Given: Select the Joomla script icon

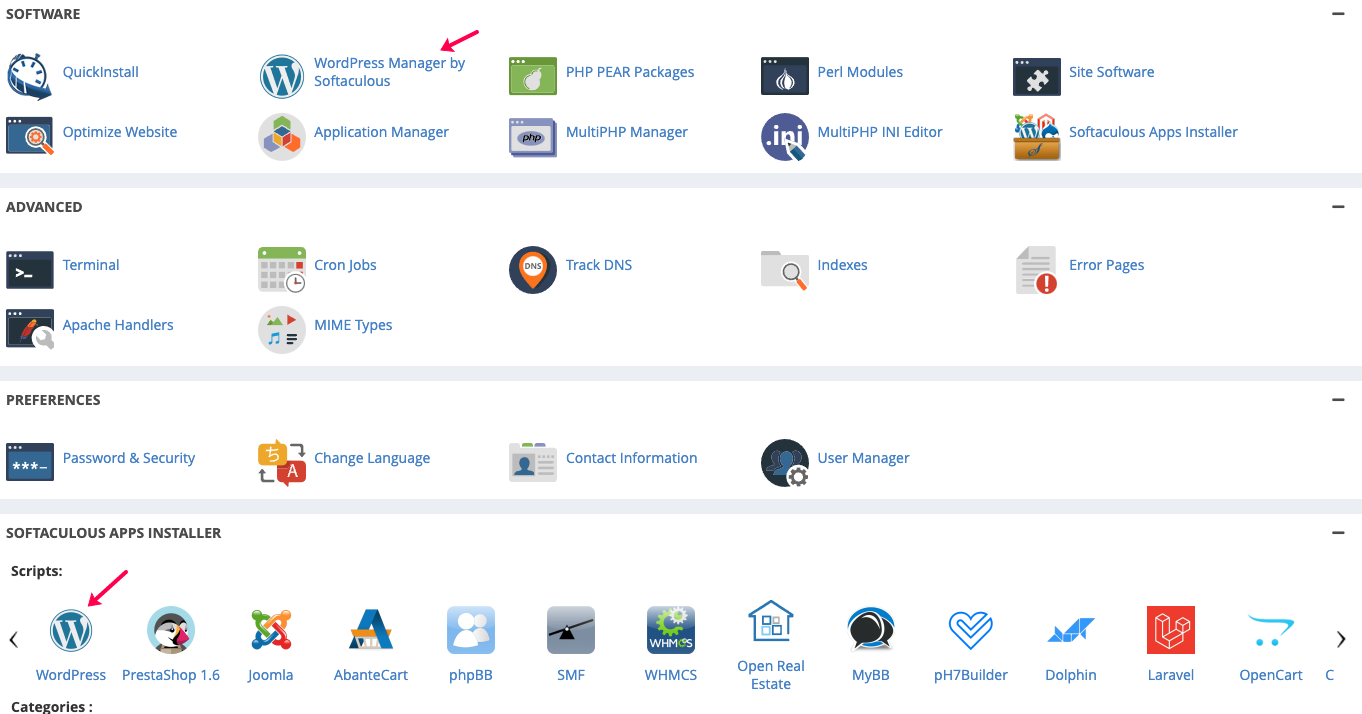Looking at the screenshot, I should [271, 631].
